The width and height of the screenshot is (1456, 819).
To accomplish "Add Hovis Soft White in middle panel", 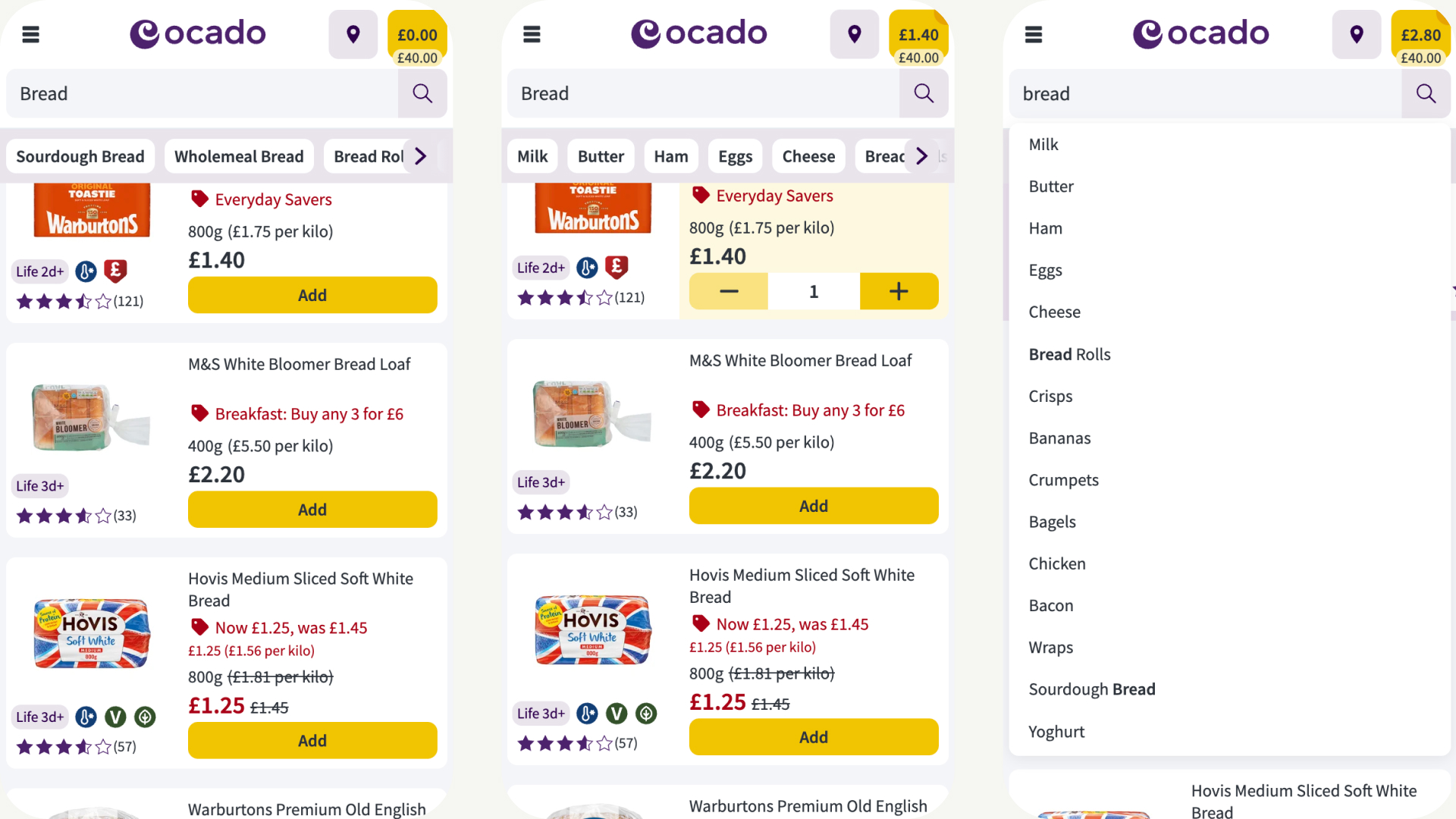I will 814,737.
